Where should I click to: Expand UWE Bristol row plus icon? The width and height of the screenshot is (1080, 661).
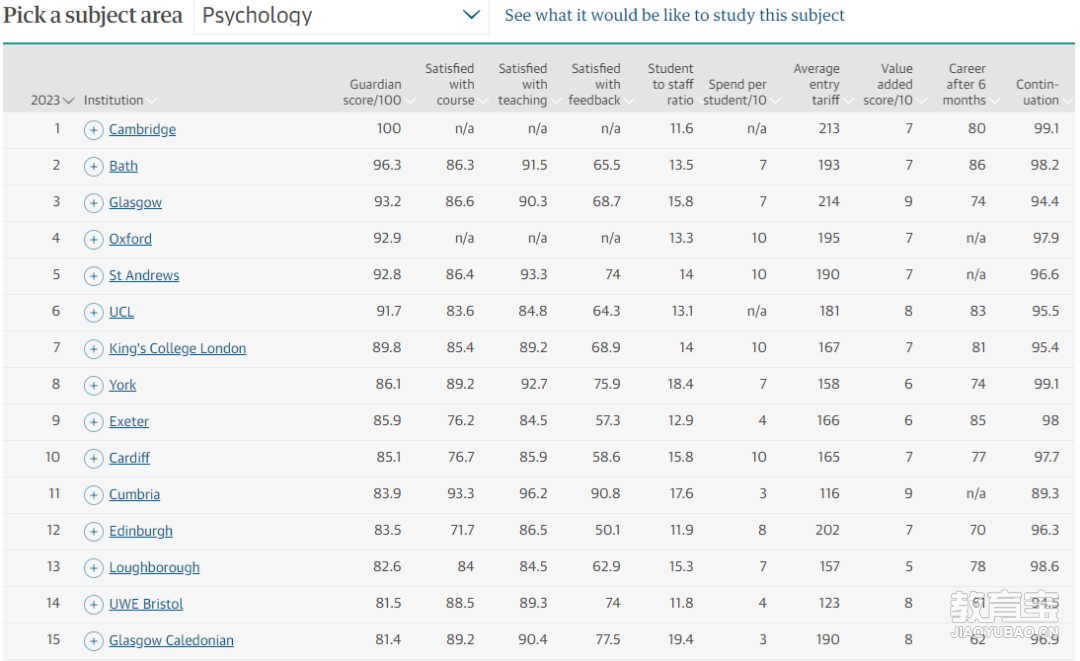pos(94,604)
